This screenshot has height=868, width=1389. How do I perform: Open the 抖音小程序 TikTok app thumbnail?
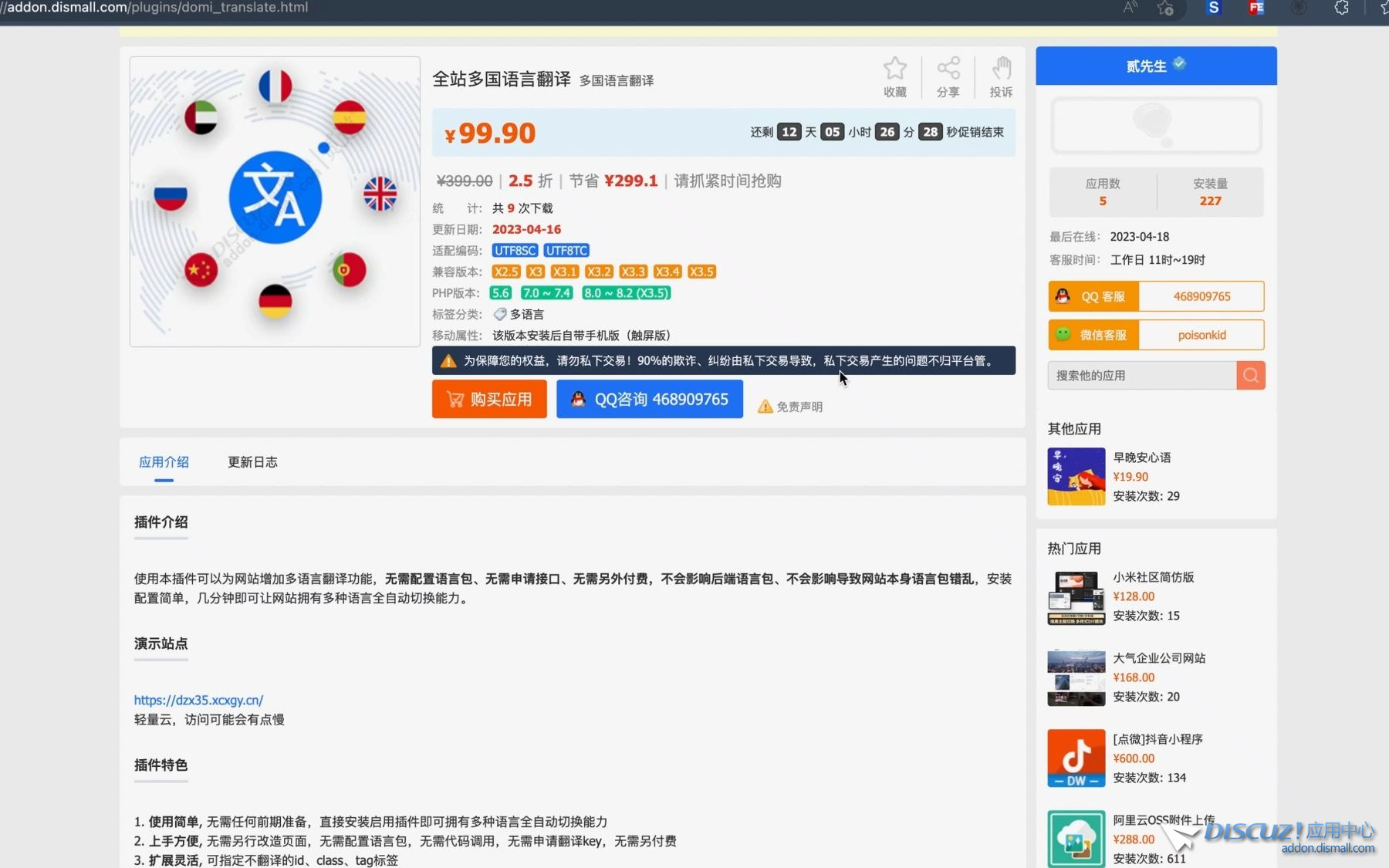(x=1076, y=758)
